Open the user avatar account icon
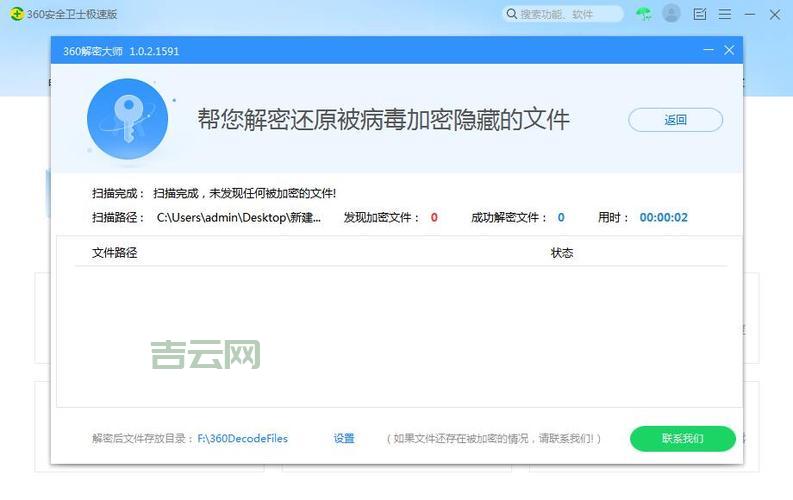793x500 pixels. click(671, 14)
